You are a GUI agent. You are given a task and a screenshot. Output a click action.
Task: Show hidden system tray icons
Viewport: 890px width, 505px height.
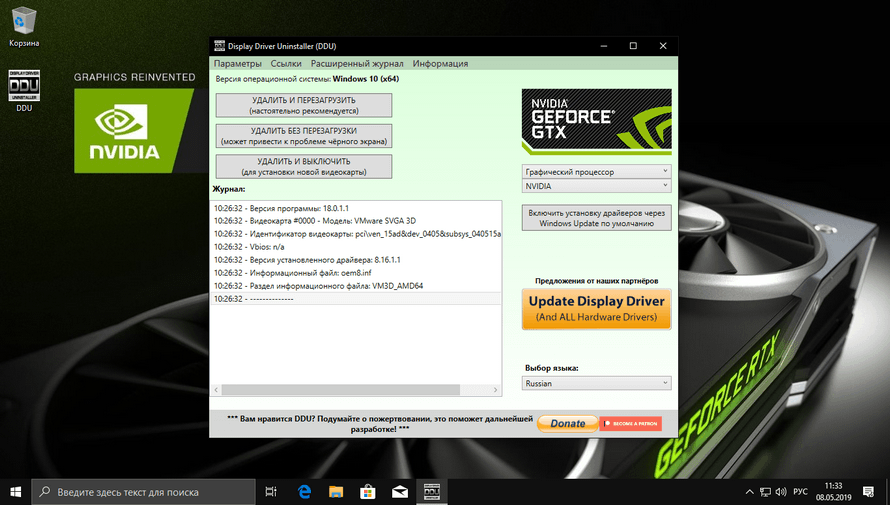click(749, 492)
